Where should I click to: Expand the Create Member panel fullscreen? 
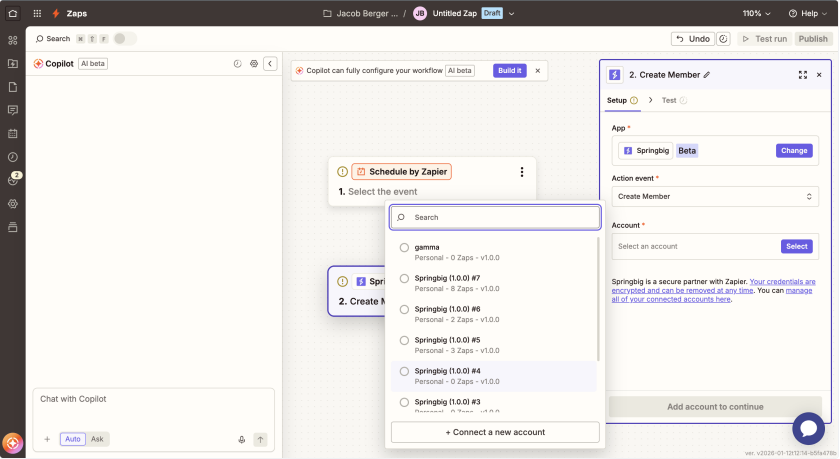coord(802,75)
